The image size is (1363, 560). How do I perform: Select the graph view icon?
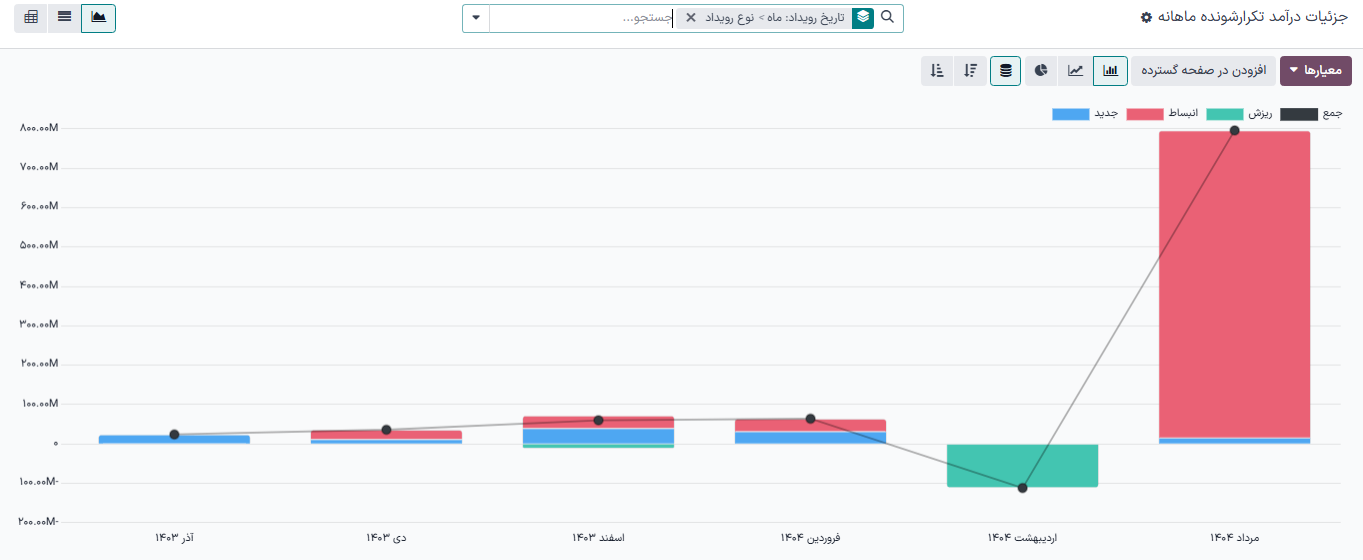(x=98, y=18)
